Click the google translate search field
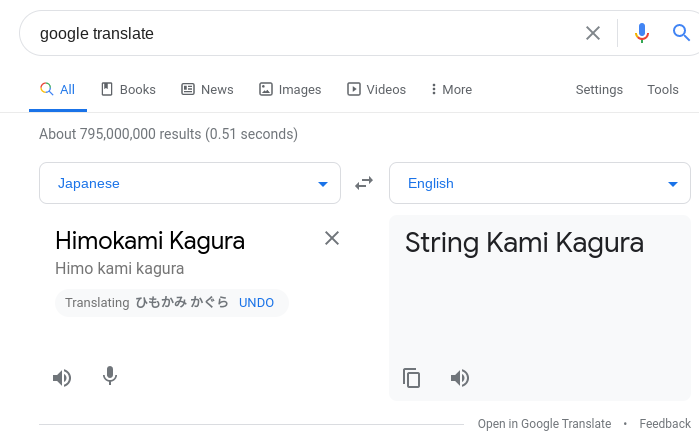 coord(300,33)
